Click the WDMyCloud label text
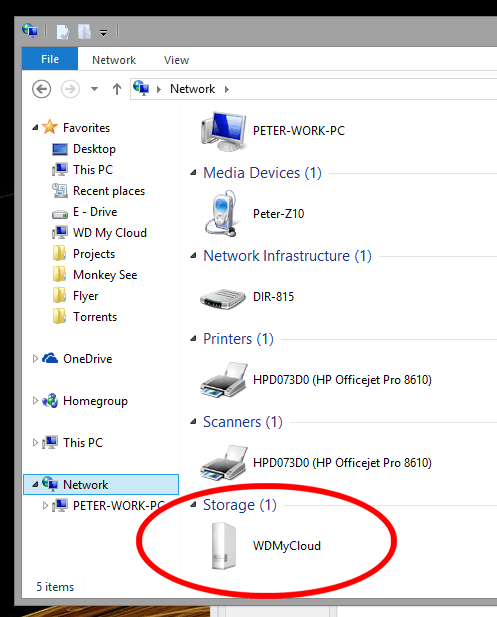This screenshot has height=617, width=497. 287,546
